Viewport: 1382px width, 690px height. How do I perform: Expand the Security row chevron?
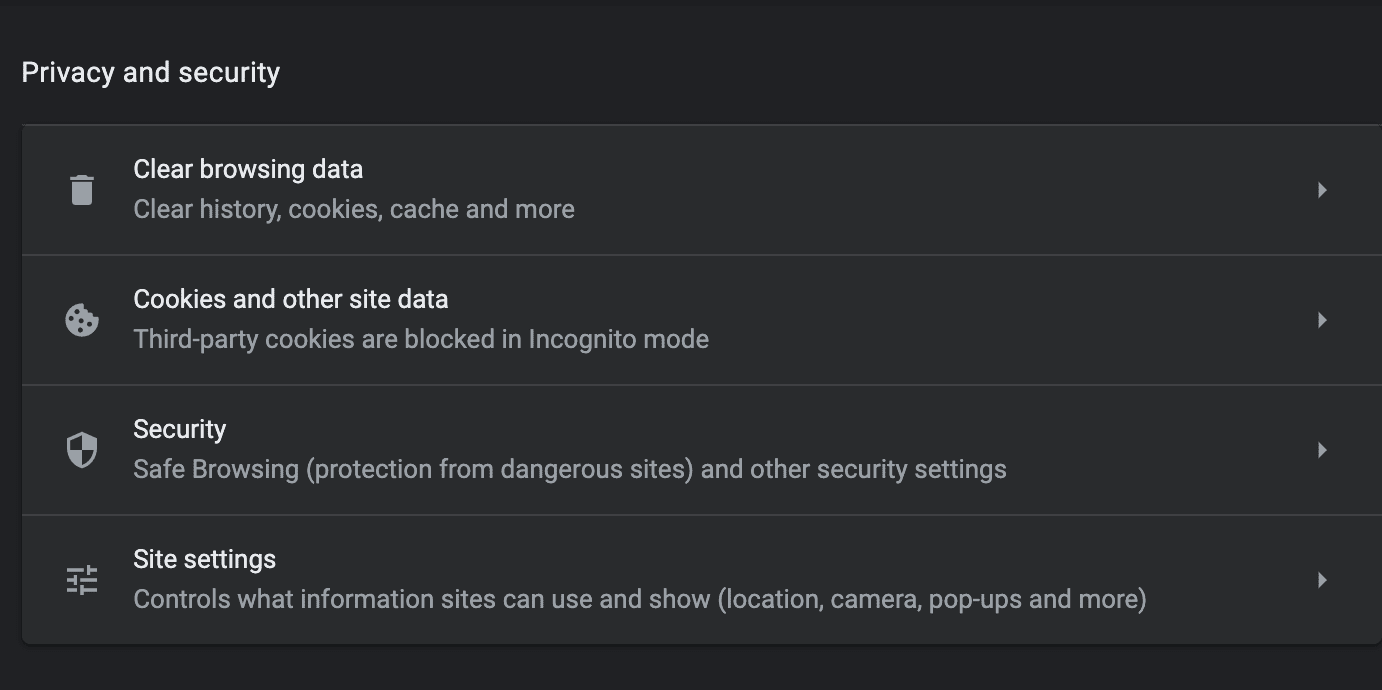tap(1323, 449)
